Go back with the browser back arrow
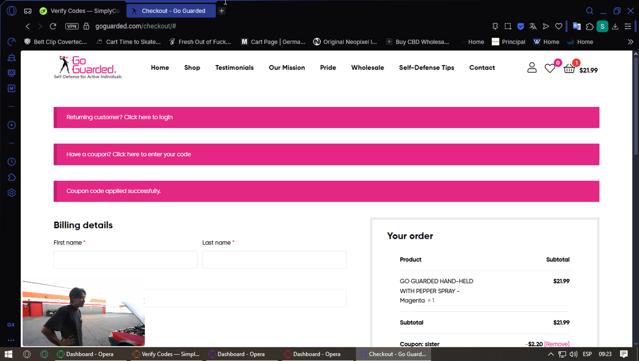 tap(28, 26)
